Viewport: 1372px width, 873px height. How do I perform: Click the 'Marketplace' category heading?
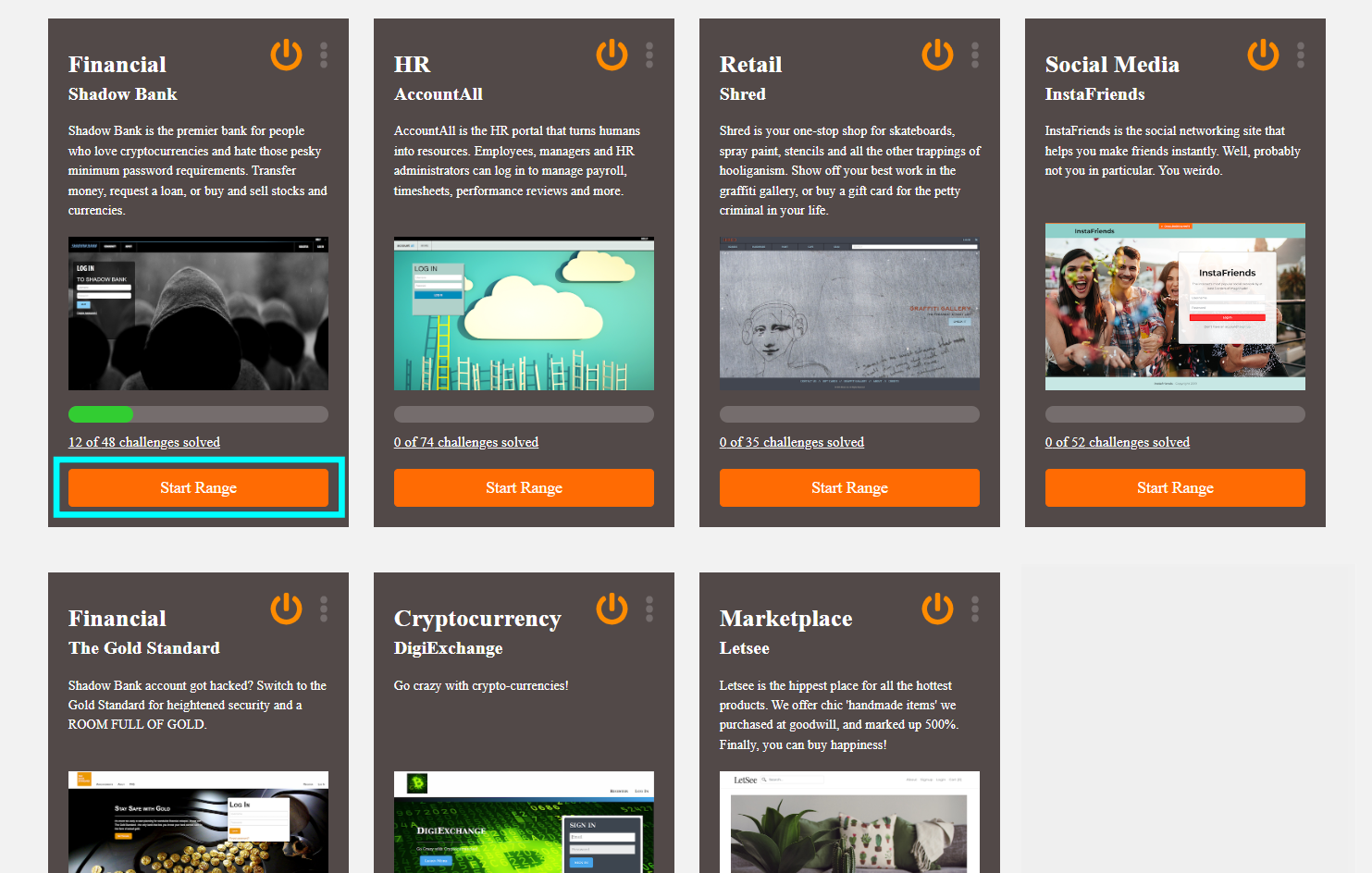point(786,619)
